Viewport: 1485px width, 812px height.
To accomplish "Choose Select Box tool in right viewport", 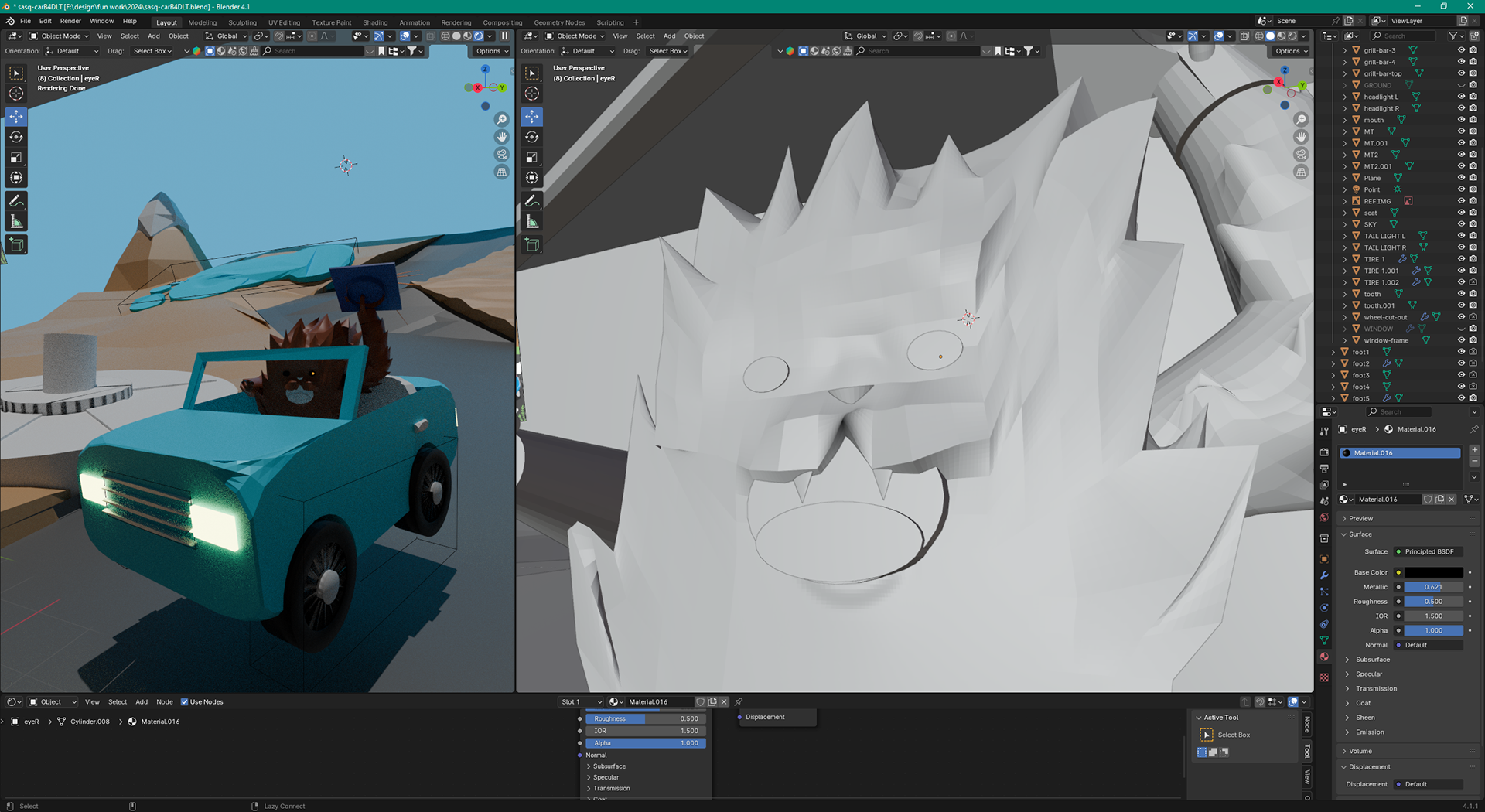I will click(x=532, y=73).
